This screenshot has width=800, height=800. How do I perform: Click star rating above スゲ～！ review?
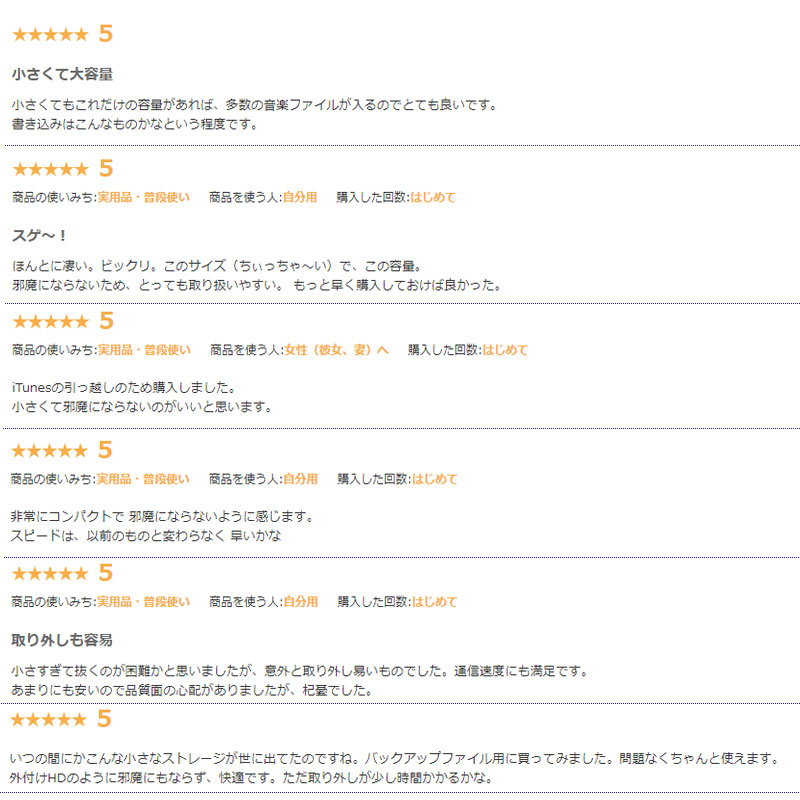(50, 169)
